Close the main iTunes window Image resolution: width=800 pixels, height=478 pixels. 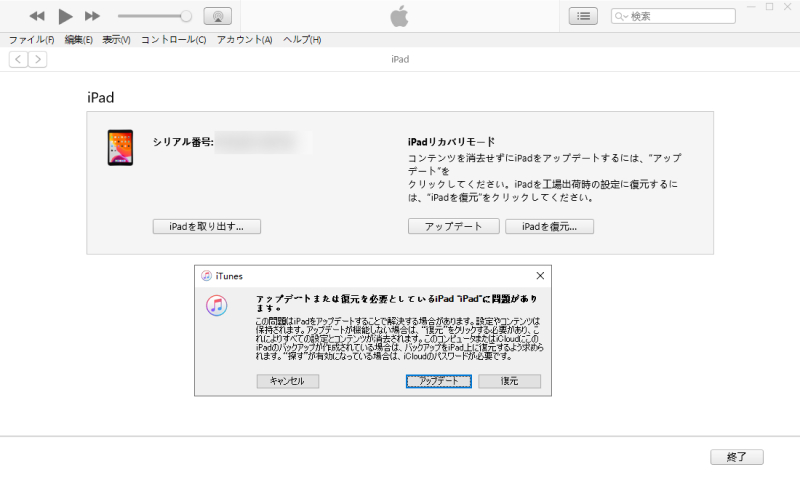(x=787, y=7)
